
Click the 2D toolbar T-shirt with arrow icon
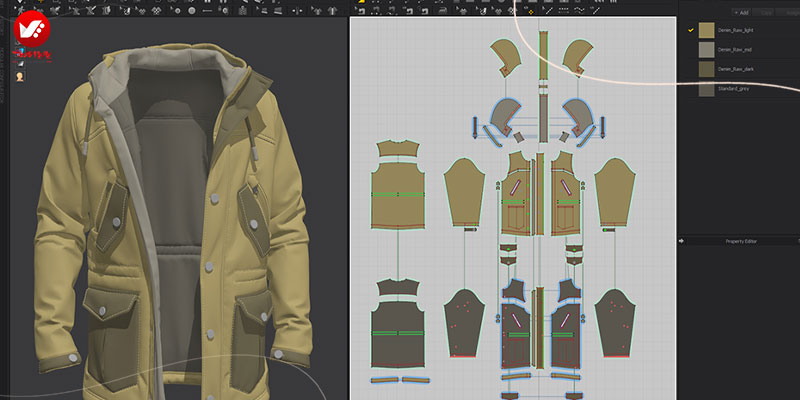coord(462,10)
